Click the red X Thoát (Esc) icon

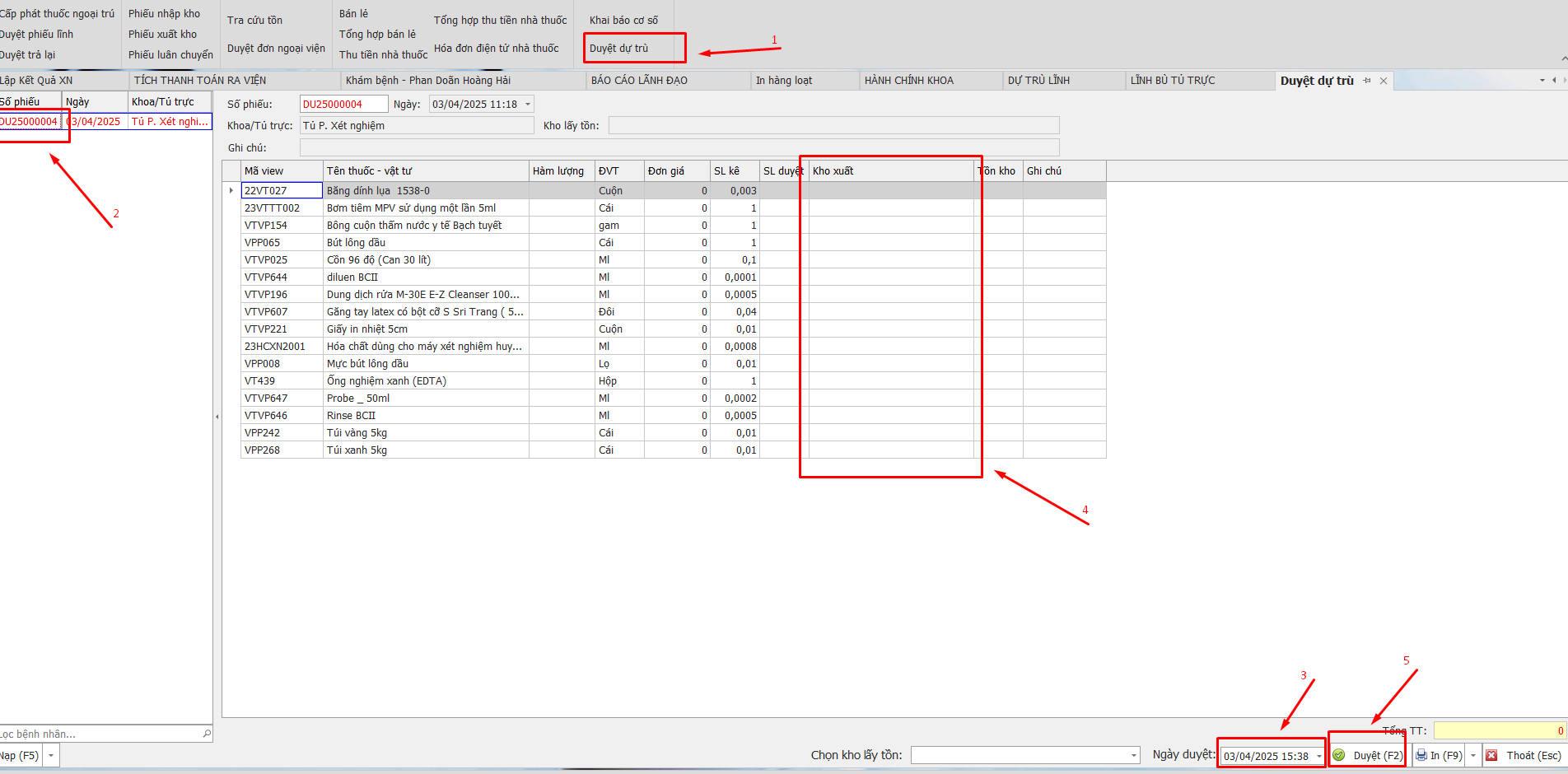pyautogui.click(x=1491, y=755)
